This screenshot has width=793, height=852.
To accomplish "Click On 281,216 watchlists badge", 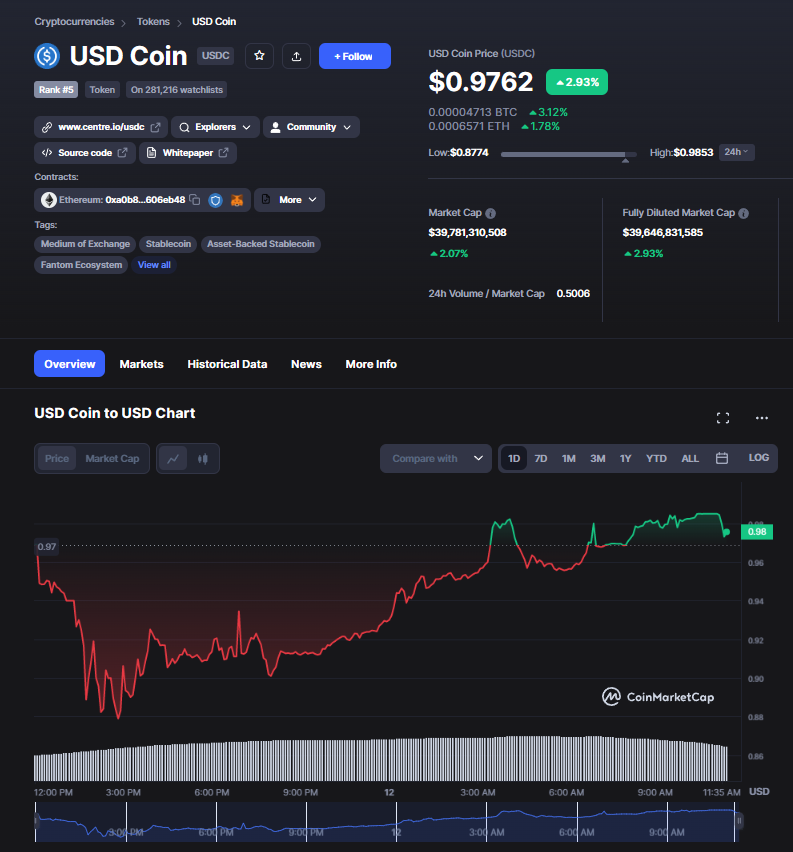I will click(177, 90).
